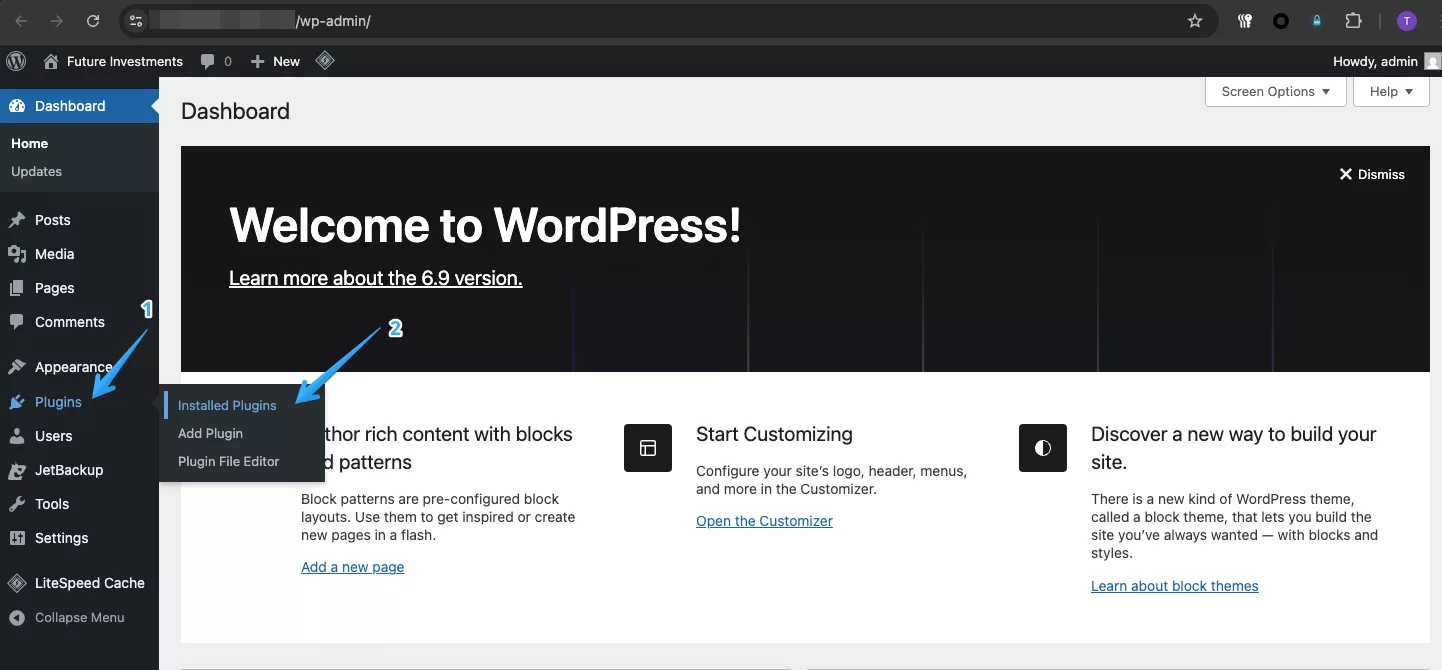This screenshot has width=1442, height=670.
Task: Open JetBackup
Action: [69, 470]
